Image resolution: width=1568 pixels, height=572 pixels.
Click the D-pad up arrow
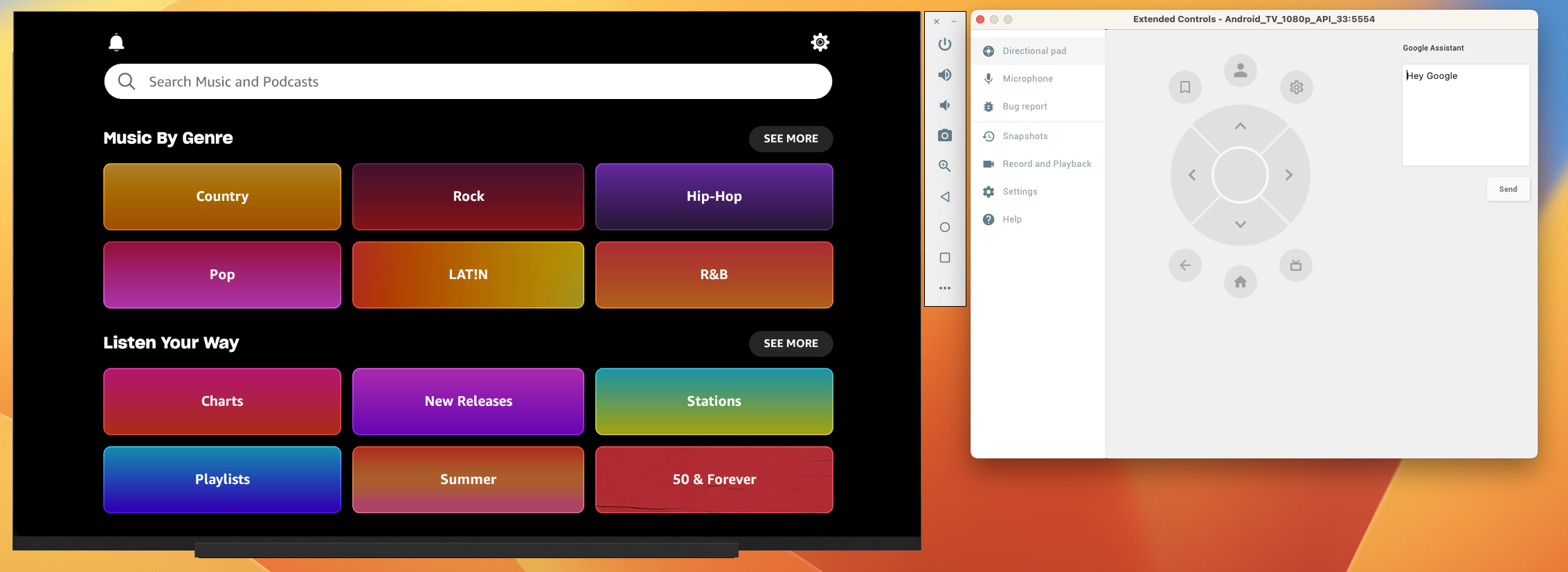coord(1241,126)
